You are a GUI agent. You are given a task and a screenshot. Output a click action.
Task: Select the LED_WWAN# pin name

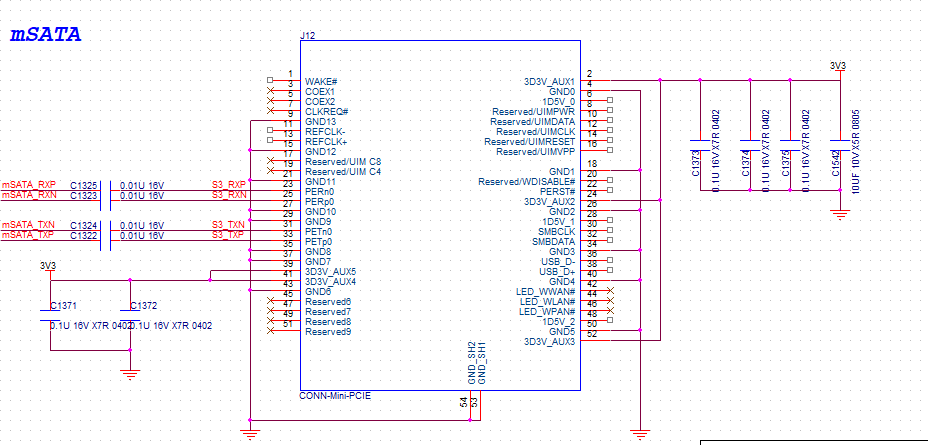tap(546, 292)
